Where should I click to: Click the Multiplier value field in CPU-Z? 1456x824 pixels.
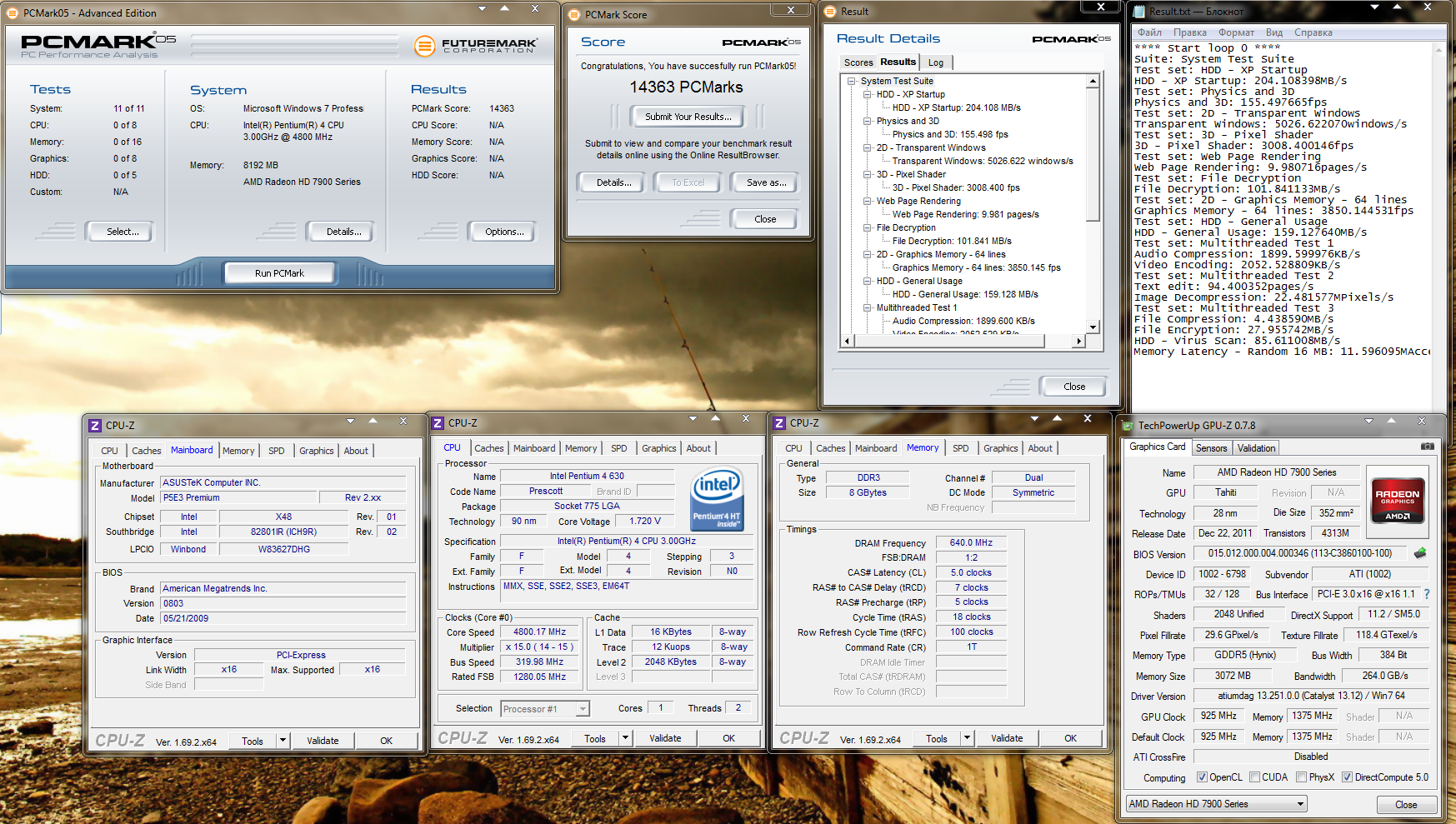tap(541, 647)
